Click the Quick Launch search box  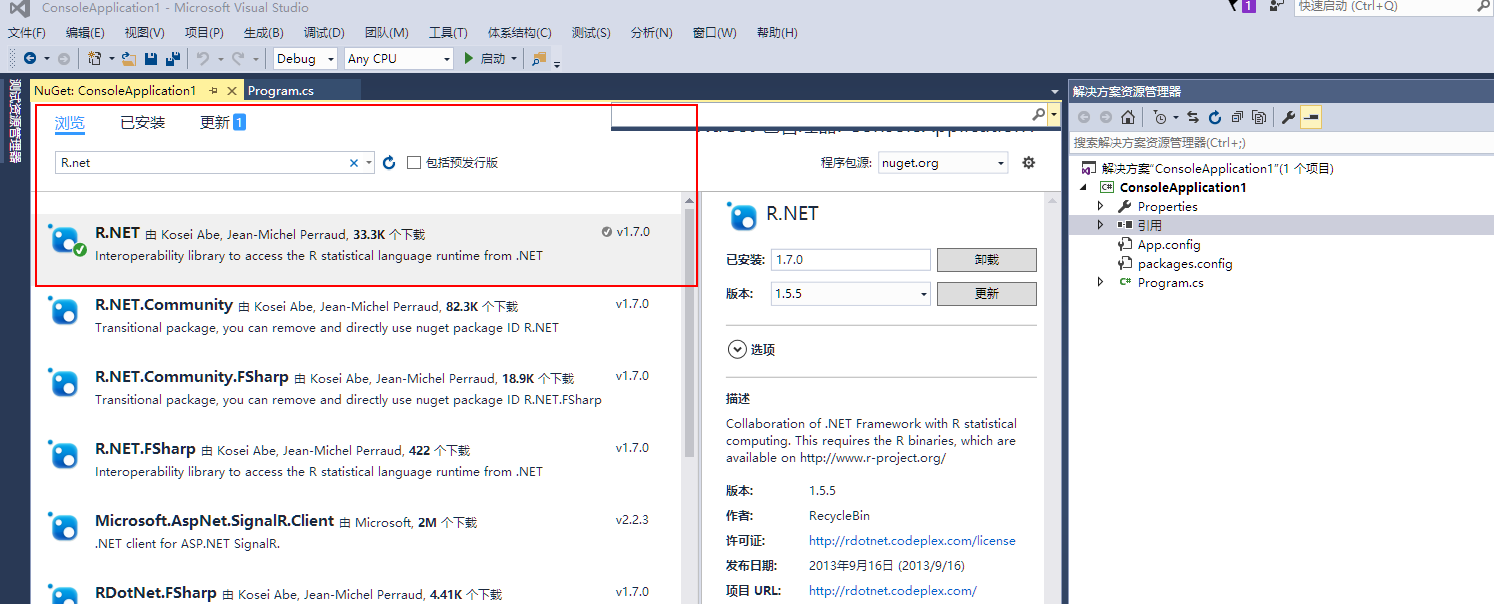click(1394, 6)
